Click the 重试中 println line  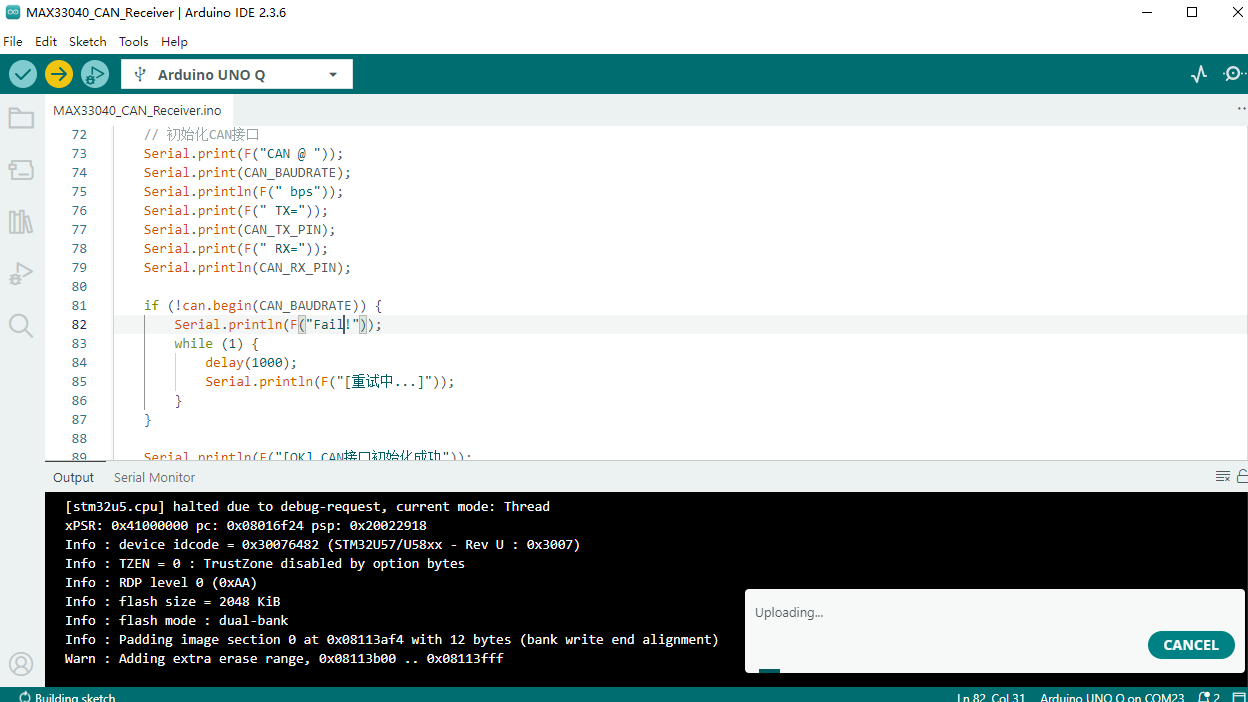coord(330,382)
